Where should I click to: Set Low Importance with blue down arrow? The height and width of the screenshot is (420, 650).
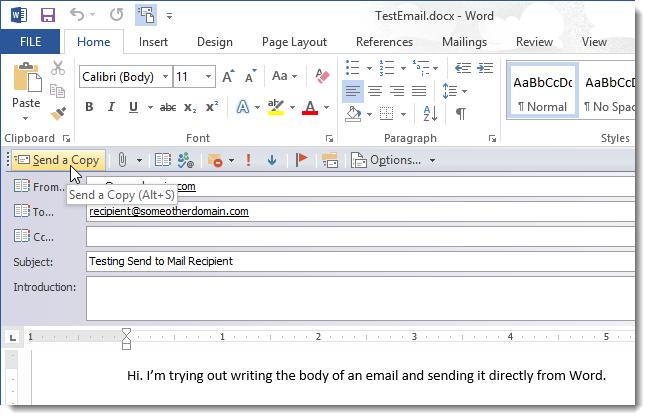[272, 160]
